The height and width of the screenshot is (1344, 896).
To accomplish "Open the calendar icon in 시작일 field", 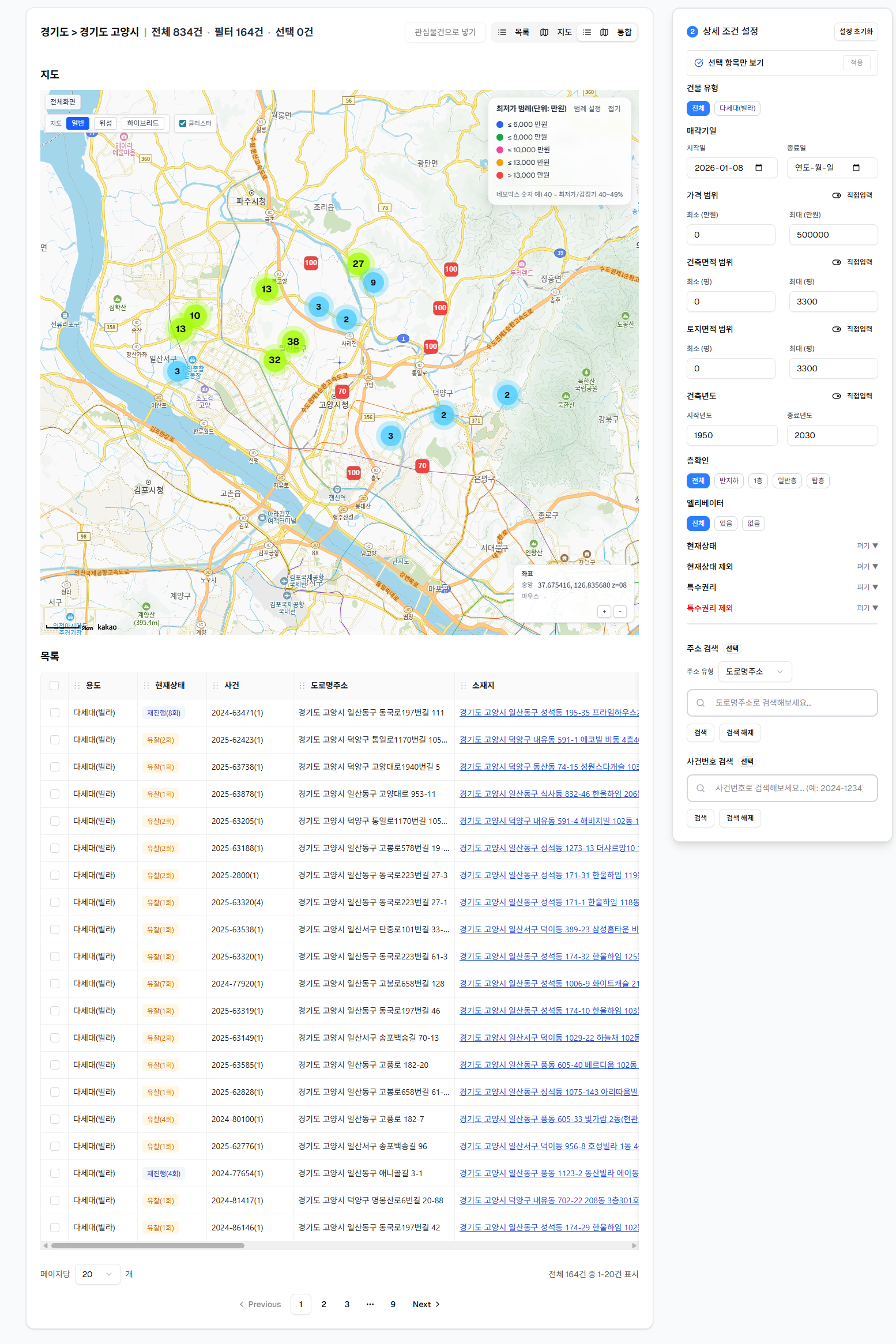I will [x=759, y=168].
